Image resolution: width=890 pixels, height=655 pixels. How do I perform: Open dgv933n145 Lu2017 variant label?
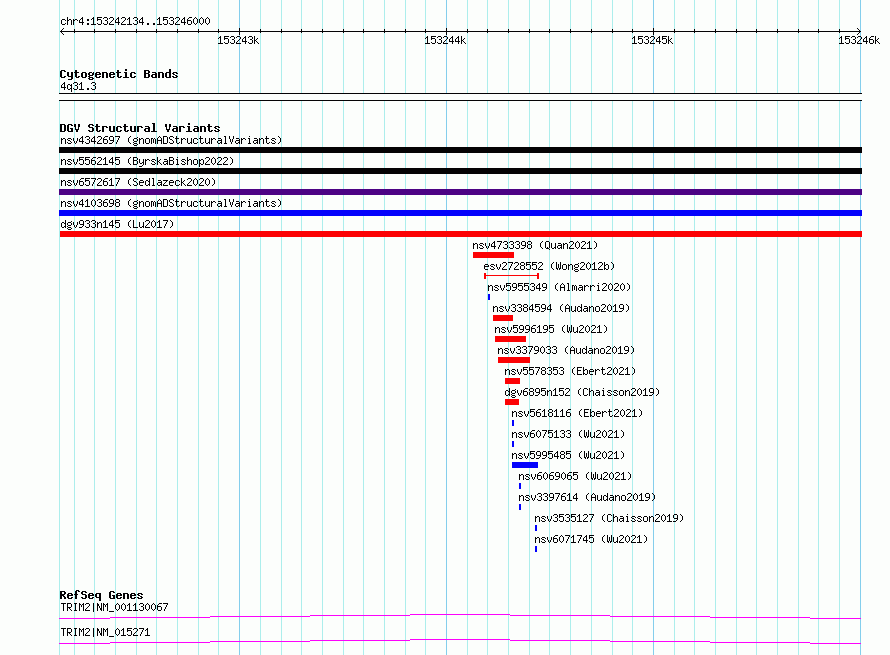[x=117, y=224]
